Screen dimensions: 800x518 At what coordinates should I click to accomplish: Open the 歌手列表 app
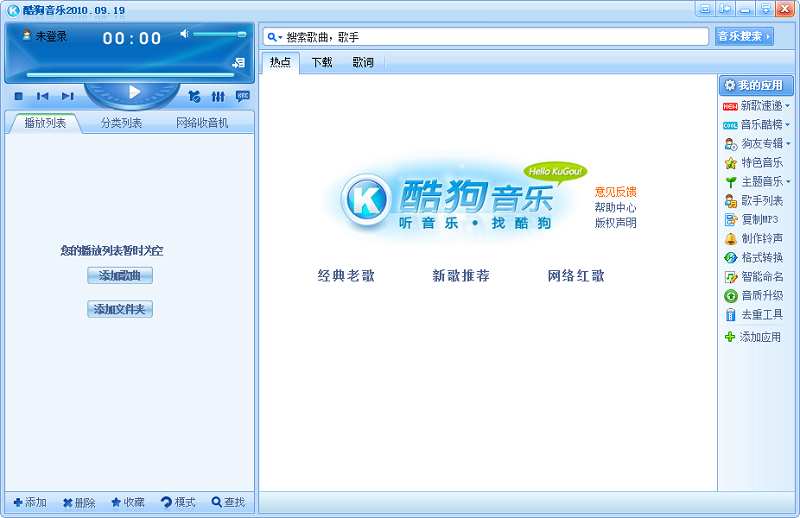(754, 201)
